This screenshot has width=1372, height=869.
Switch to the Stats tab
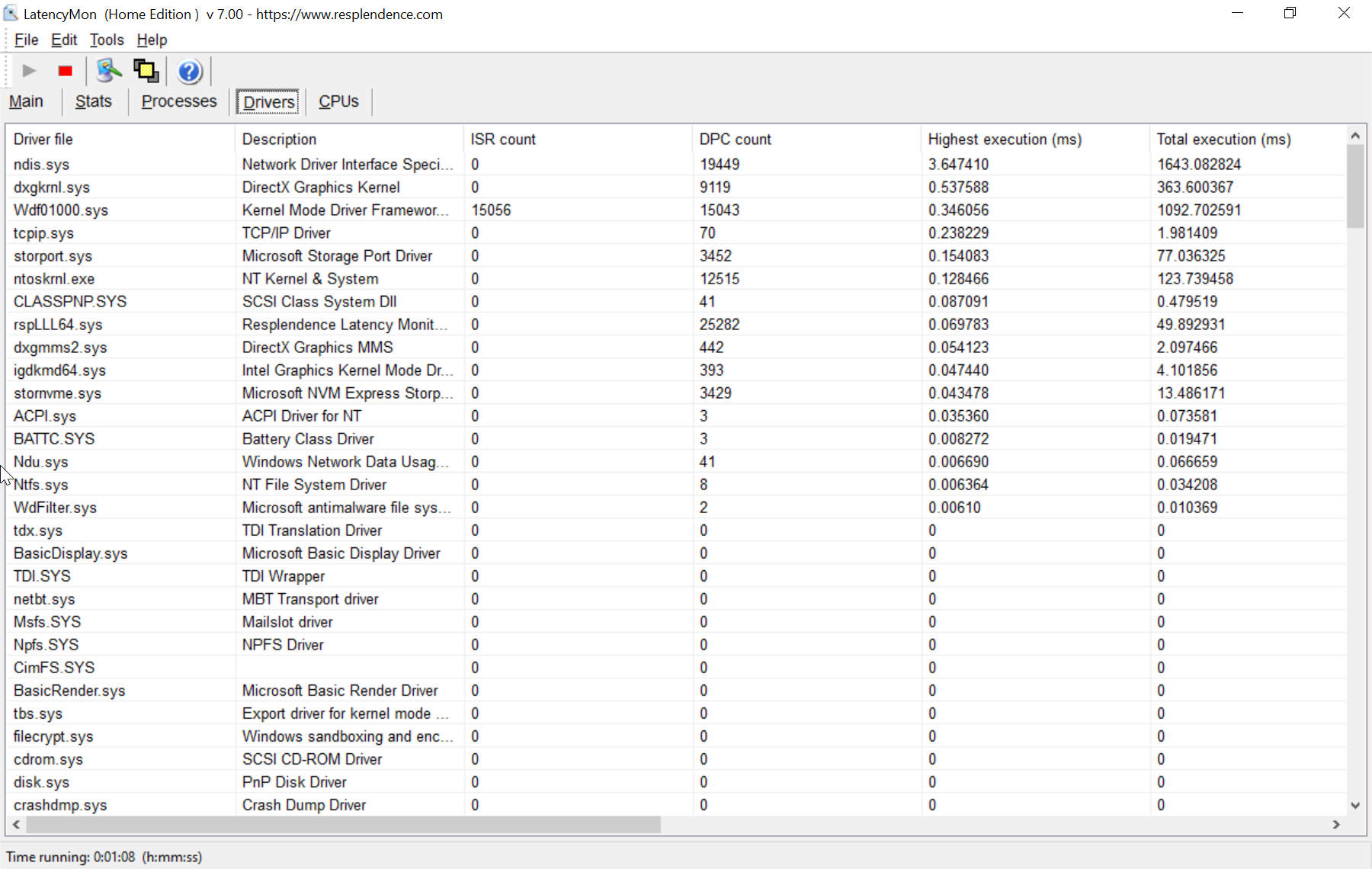click(94, 101)
